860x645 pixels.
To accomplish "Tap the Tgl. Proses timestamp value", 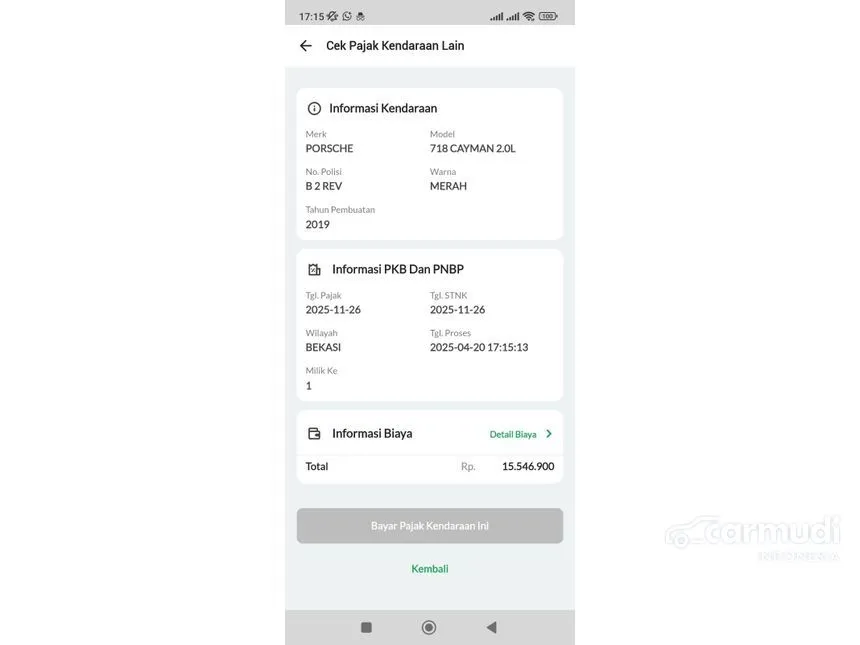I will pos(479,348).
